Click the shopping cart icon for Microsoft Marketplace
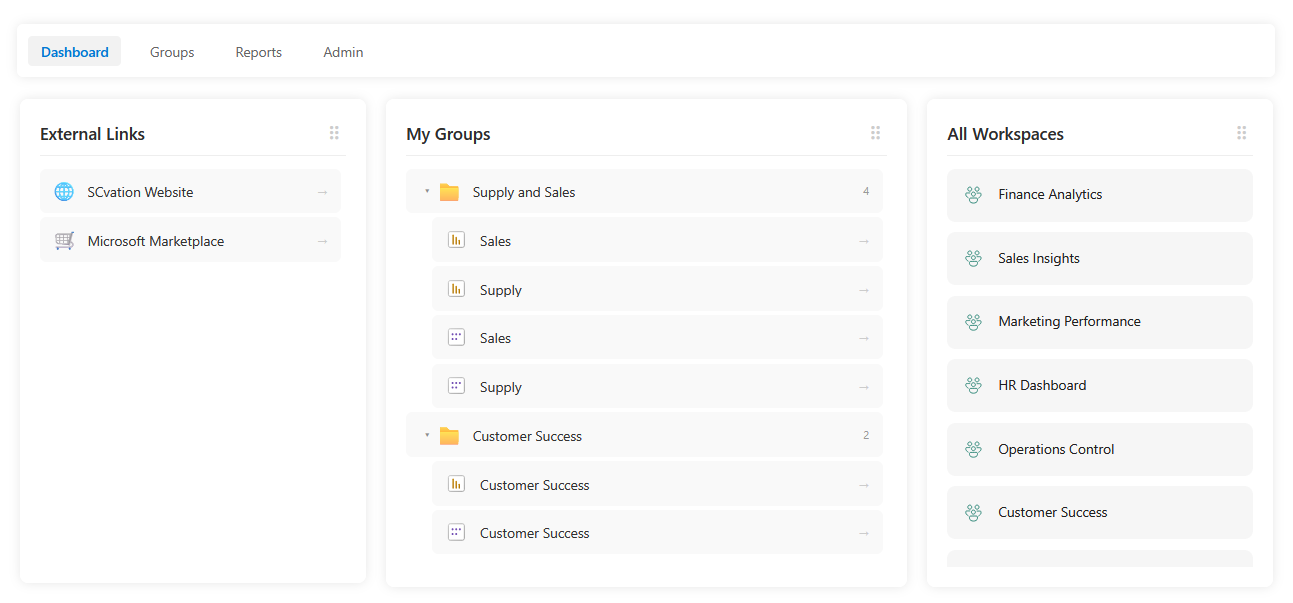The image size is (1293, 603). [x=64, y=241]
